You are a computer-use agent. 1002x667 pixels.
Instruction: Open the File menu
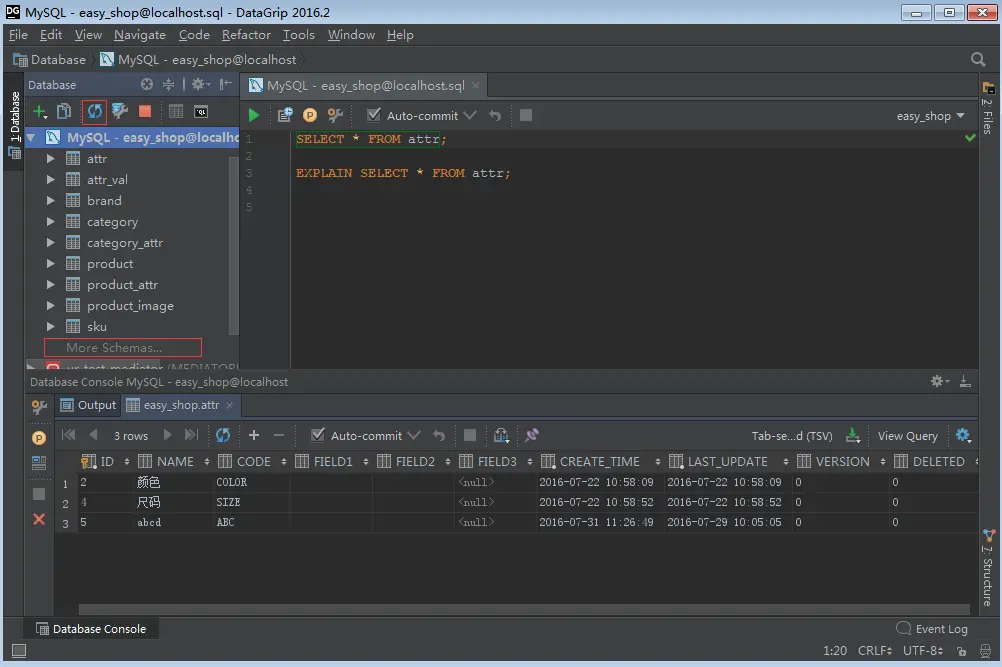pyautogui.click(x=18, y=34)
